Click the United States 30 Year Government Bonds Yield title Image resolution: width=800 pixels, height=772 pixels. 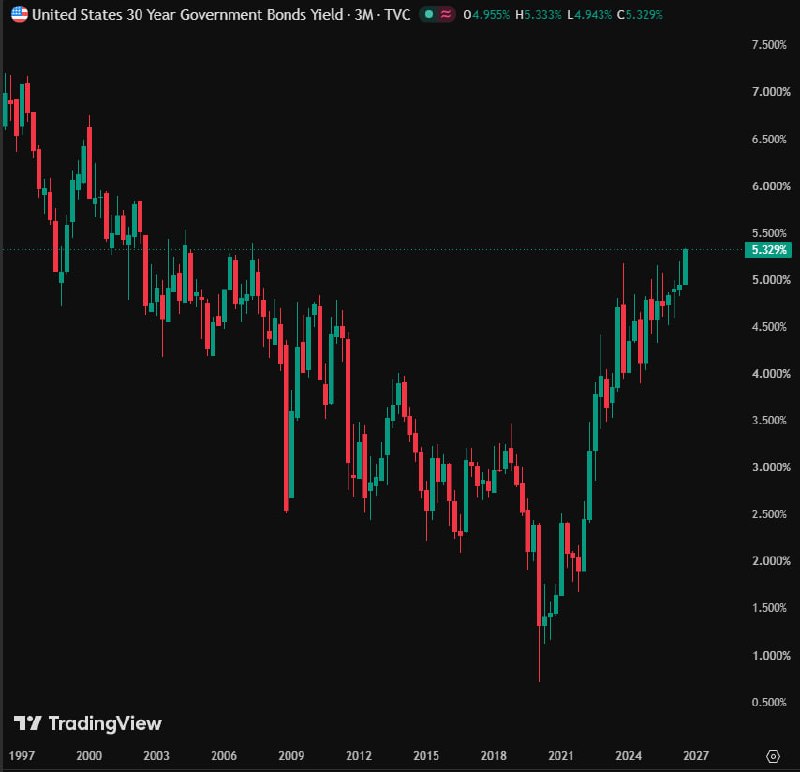pyautogui.click(x=187, y=15)
